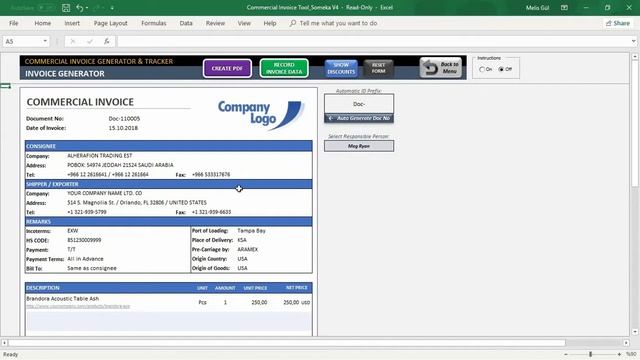The width and height of the screenshot is (640, 360).
Task: Click consignee company ALHERAFION TRADING EST
Action: (100, 156)
